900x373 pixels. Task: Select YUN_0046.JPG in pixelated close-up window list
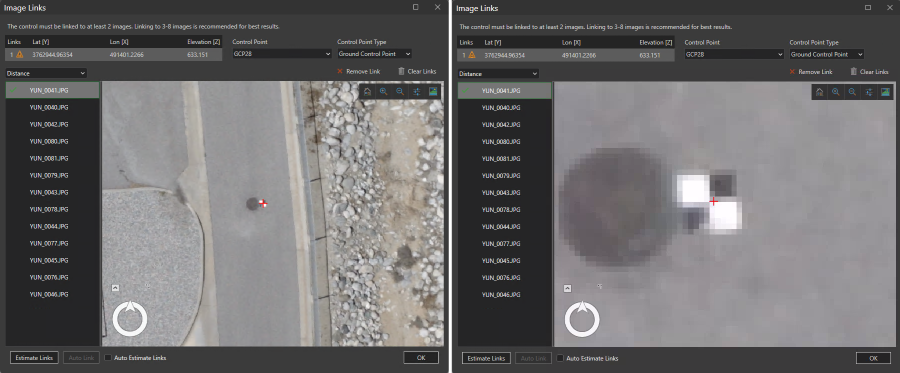[505, 295]
